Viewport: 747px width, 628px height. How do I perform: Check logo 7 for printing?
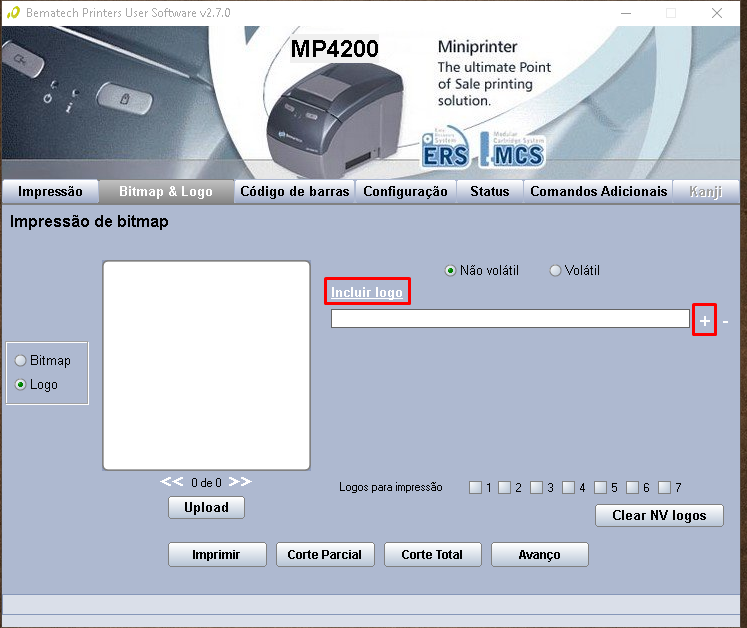pos(664,487)
